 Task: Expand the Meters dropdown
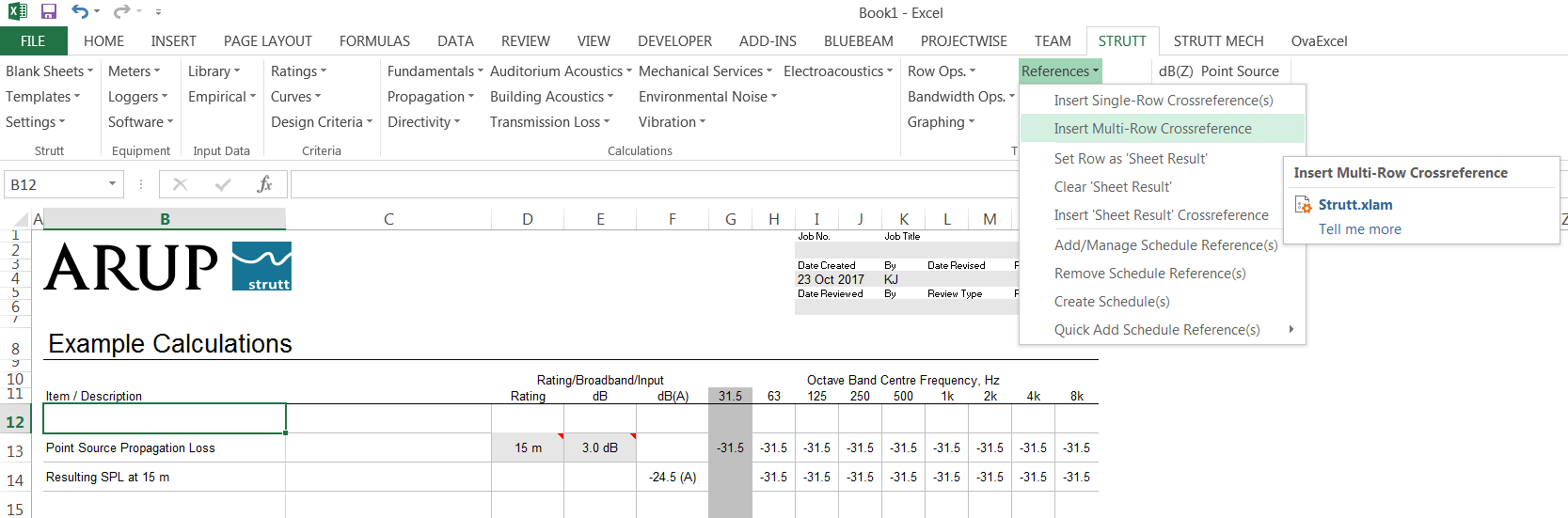click(x=134, y=71)
